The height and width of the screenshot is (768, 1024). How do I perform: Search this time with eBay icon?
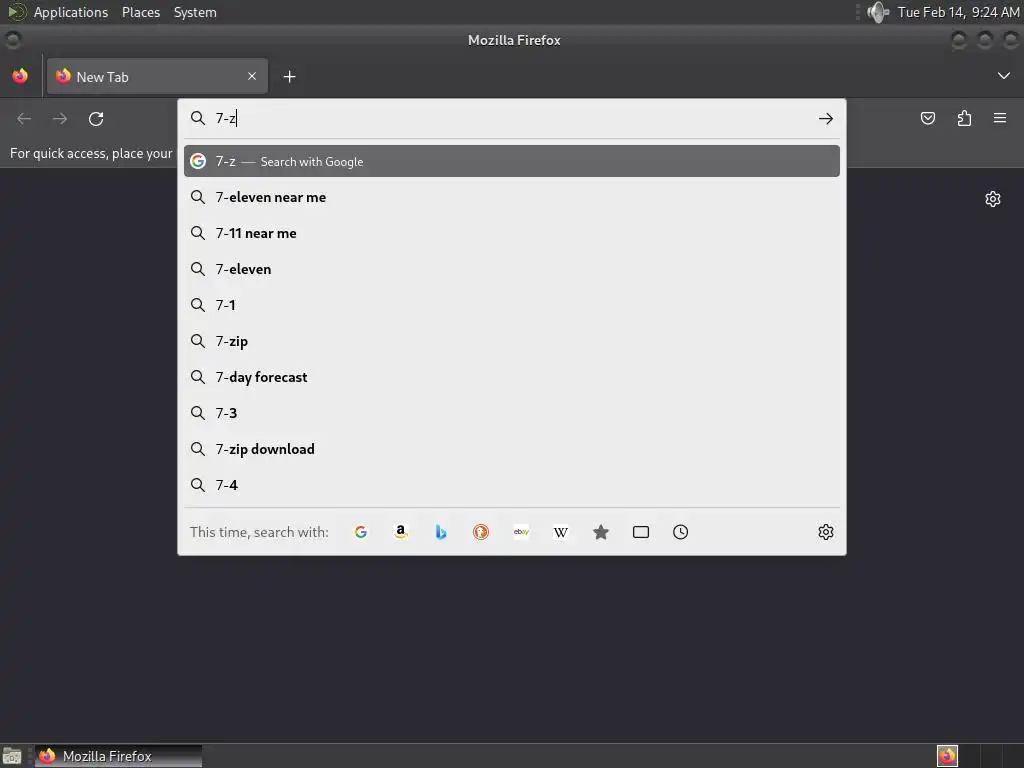pos(521,532)
